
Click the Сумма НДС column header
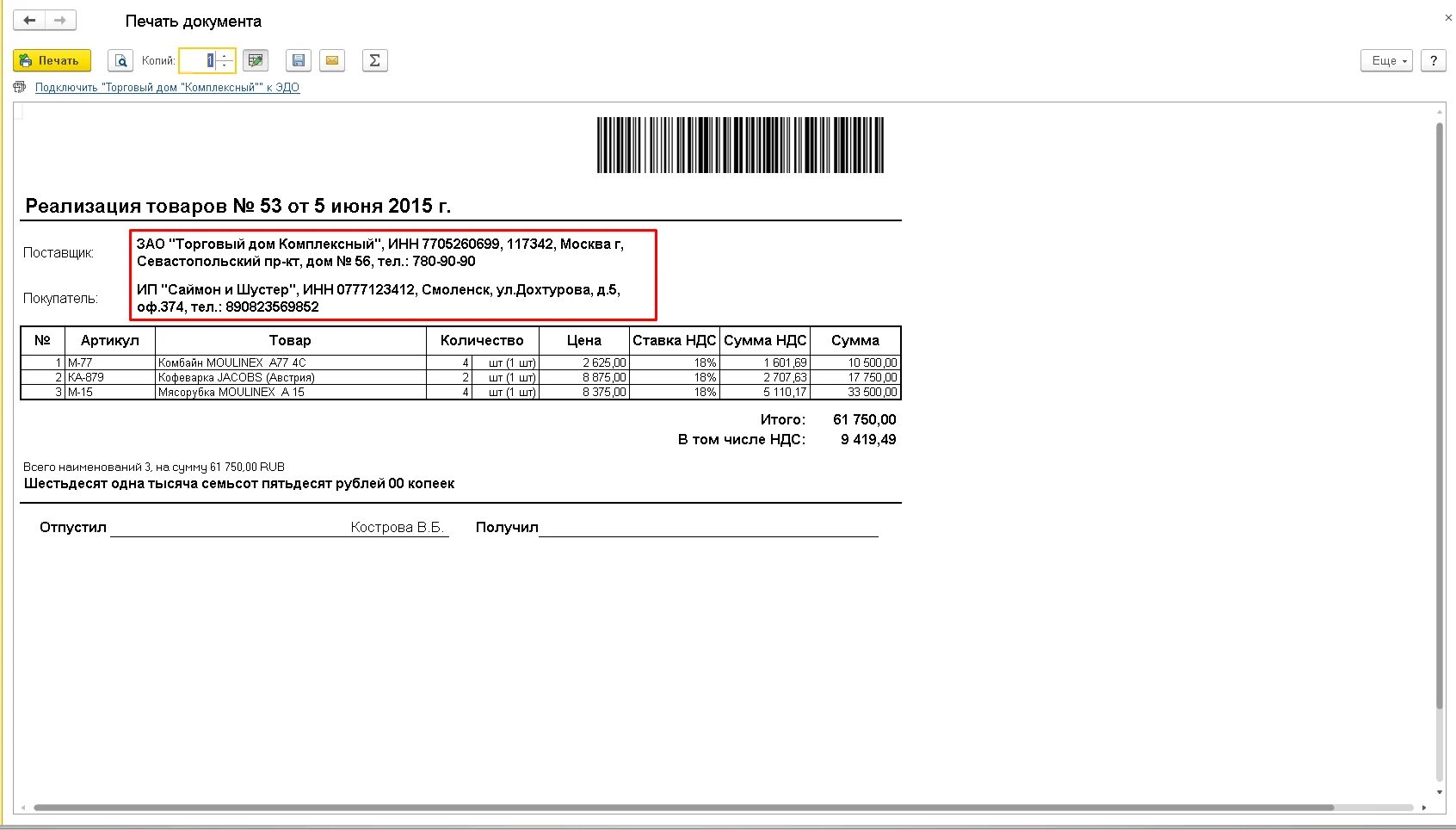765,340
